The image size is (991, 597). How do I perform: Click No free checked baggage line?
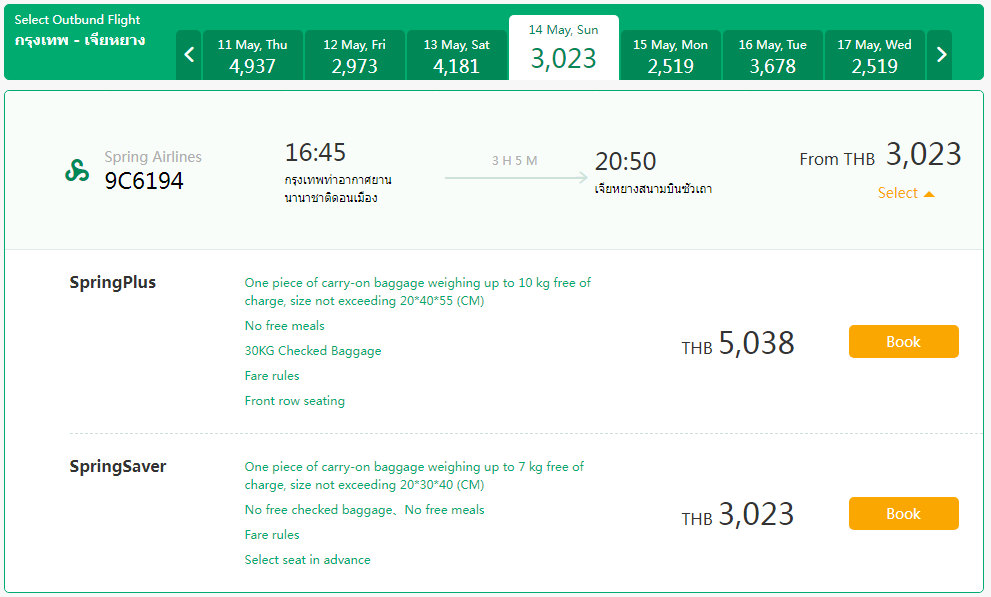pyautogui.click(x=364, y=510)
